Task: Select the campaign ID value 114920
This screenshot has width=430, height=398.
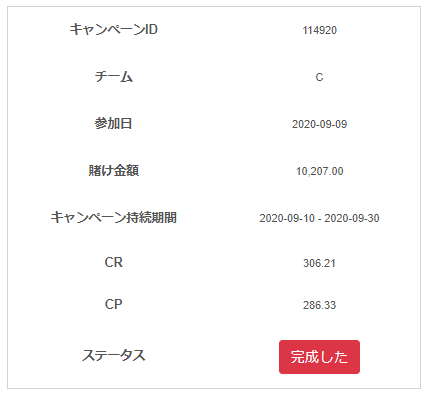Action: coord(319,30)
